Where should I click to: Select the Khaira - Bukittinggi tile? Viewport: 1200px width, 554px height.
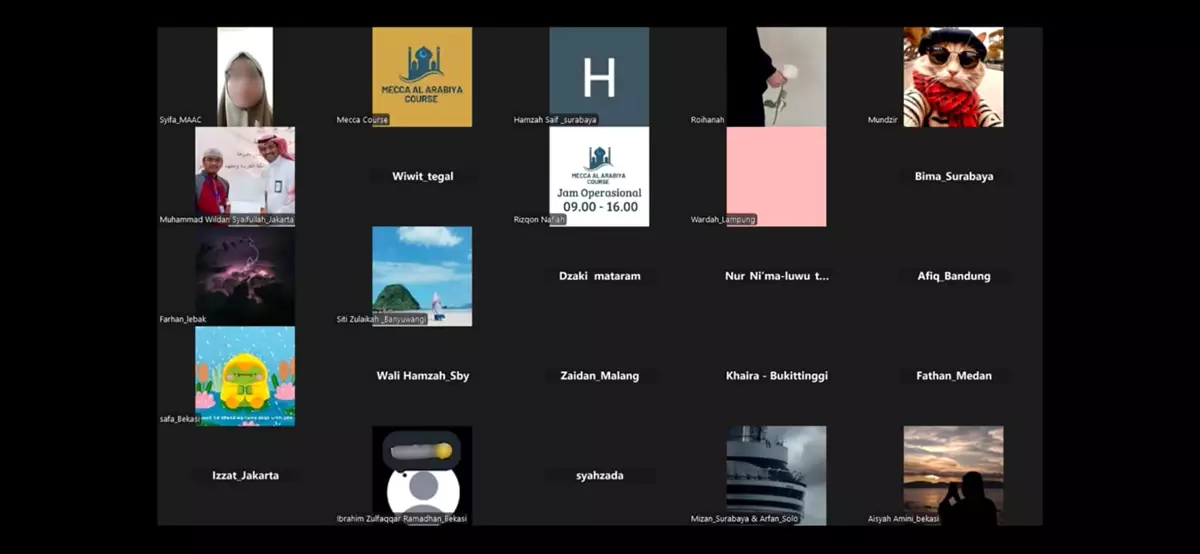point(776,376)
